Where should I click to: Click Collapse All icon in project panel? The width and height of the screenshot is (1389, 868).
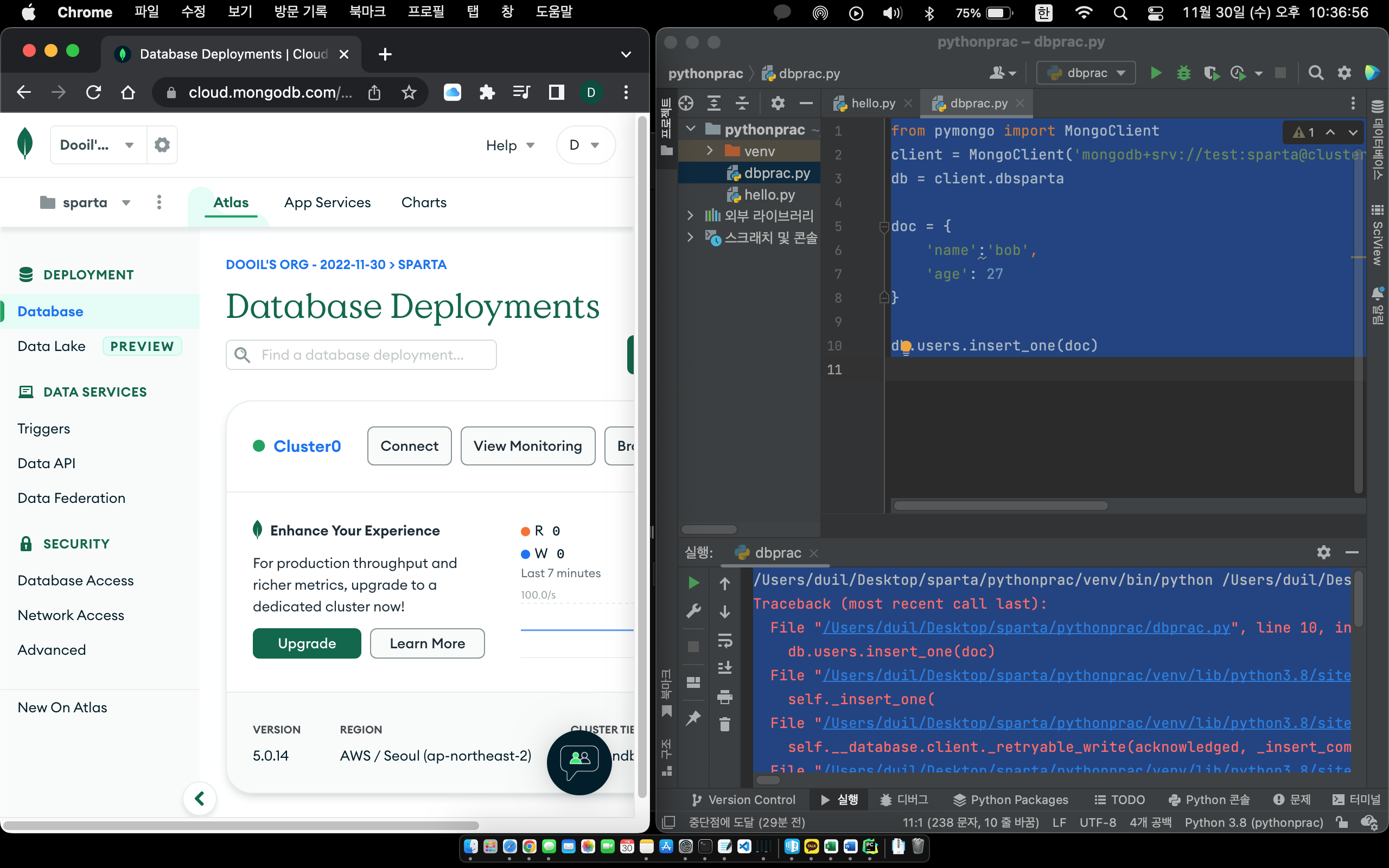742,103
